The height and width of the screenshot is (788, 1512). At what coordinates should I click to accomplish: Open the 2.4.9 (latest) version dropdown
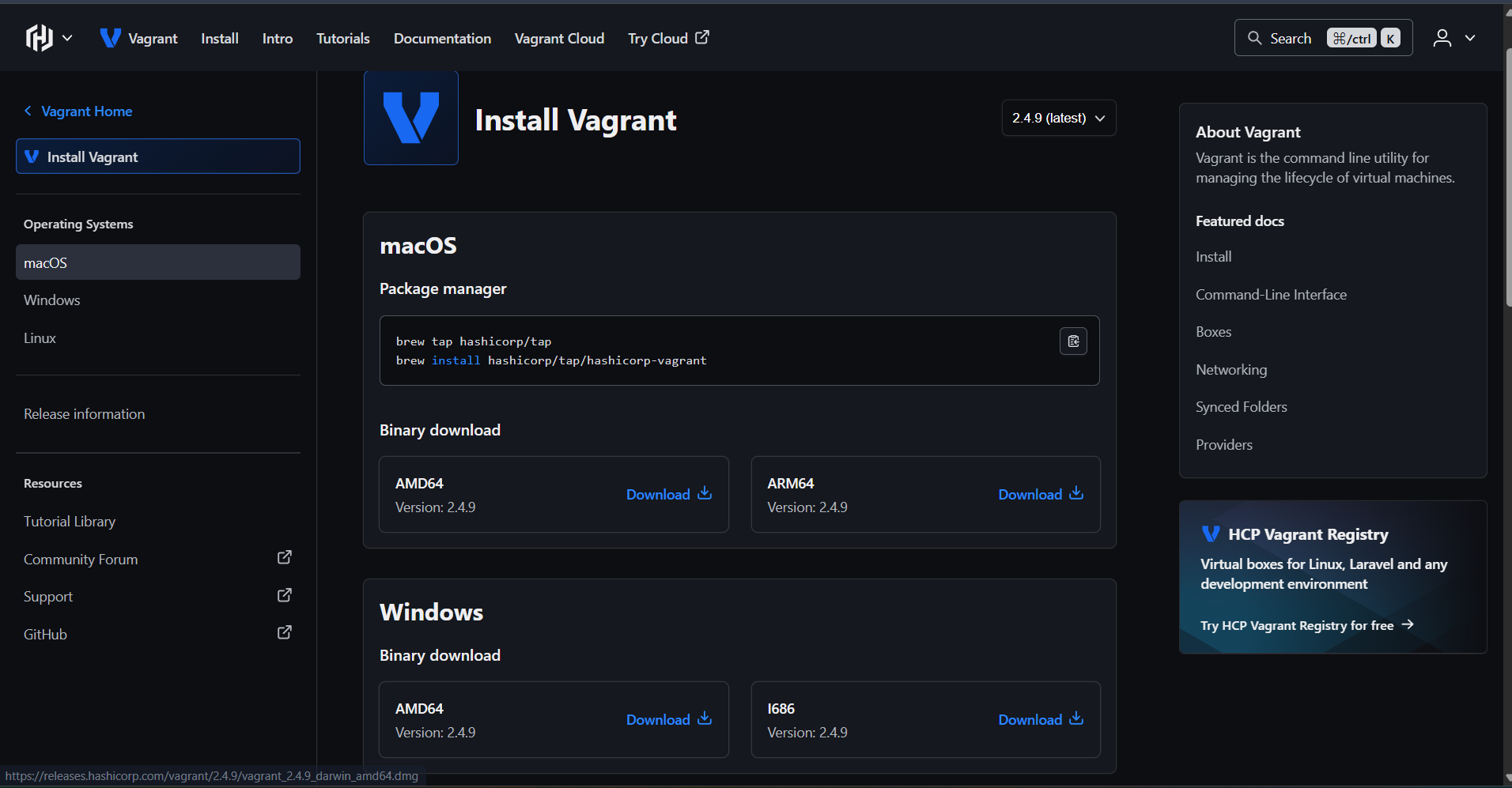(x=1058, y=118)
